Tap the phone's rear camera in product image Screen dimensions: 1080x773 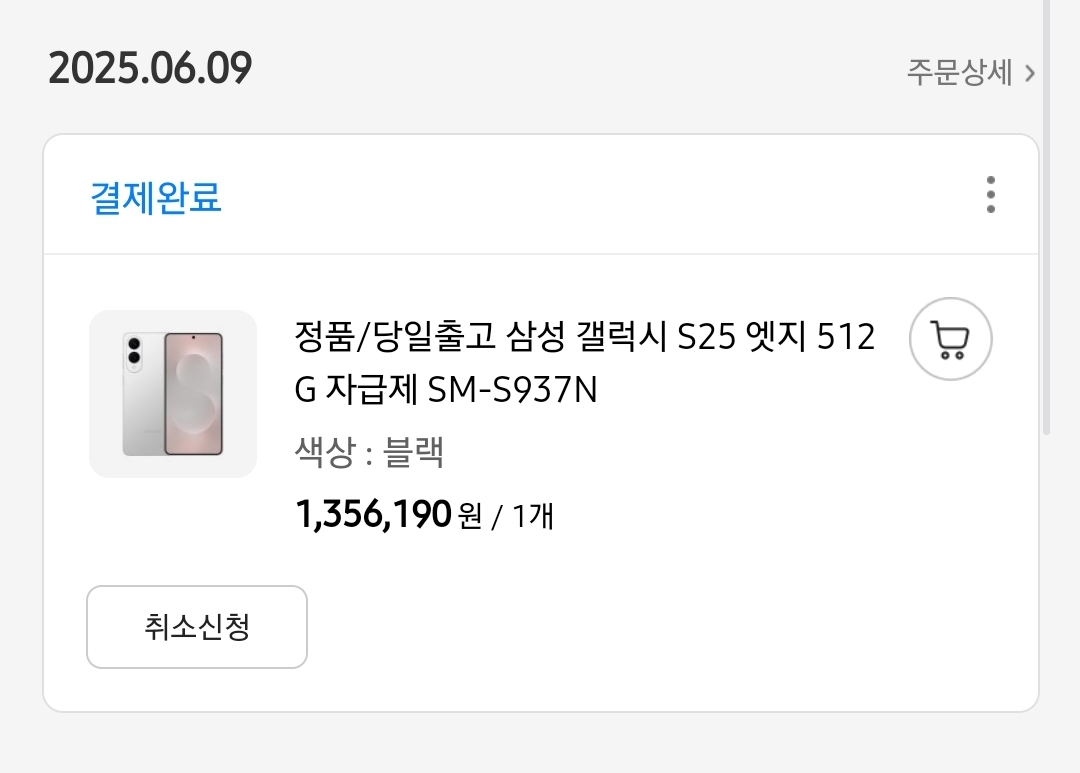[x=133, y=352]
